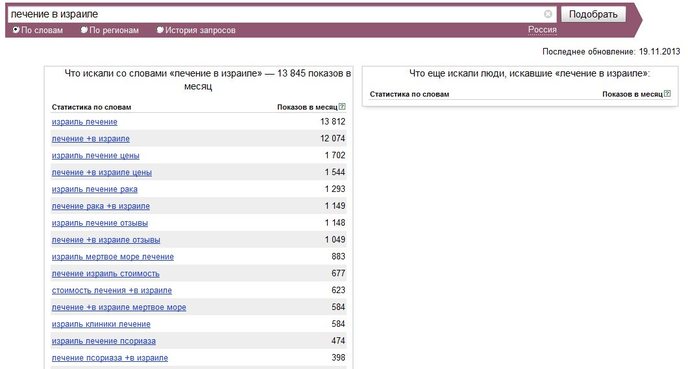Open the израиль лечение рака link
This screenshot has height=369, width=688.
[x=95, y=190]
